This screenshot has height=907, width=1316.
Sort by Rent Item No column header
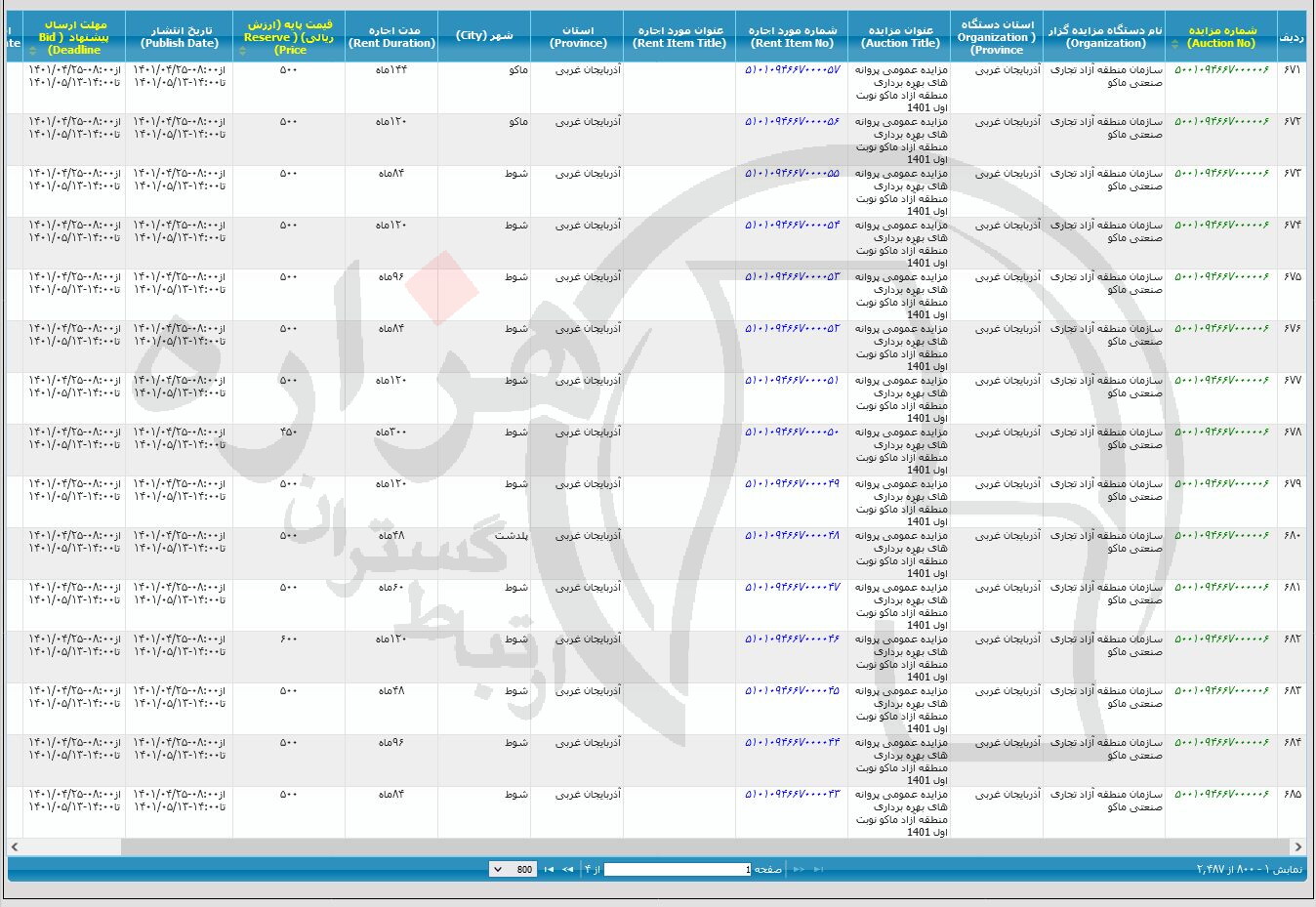coord(792,37)
